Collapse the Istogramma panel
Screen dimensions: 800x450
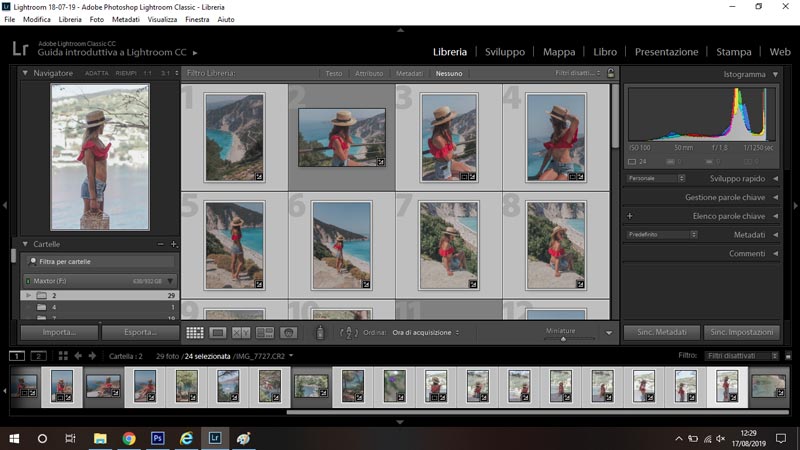click(x=776, y=74)
